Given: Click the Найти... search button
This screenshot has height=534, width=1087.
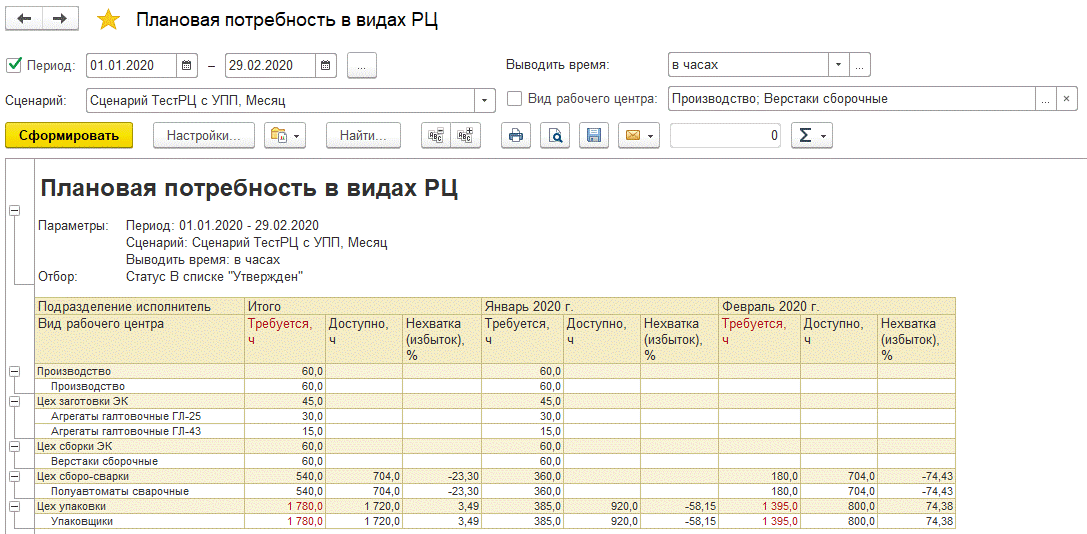Looking at the screenshot, I should pyautogui.click(x=363, y=135).
